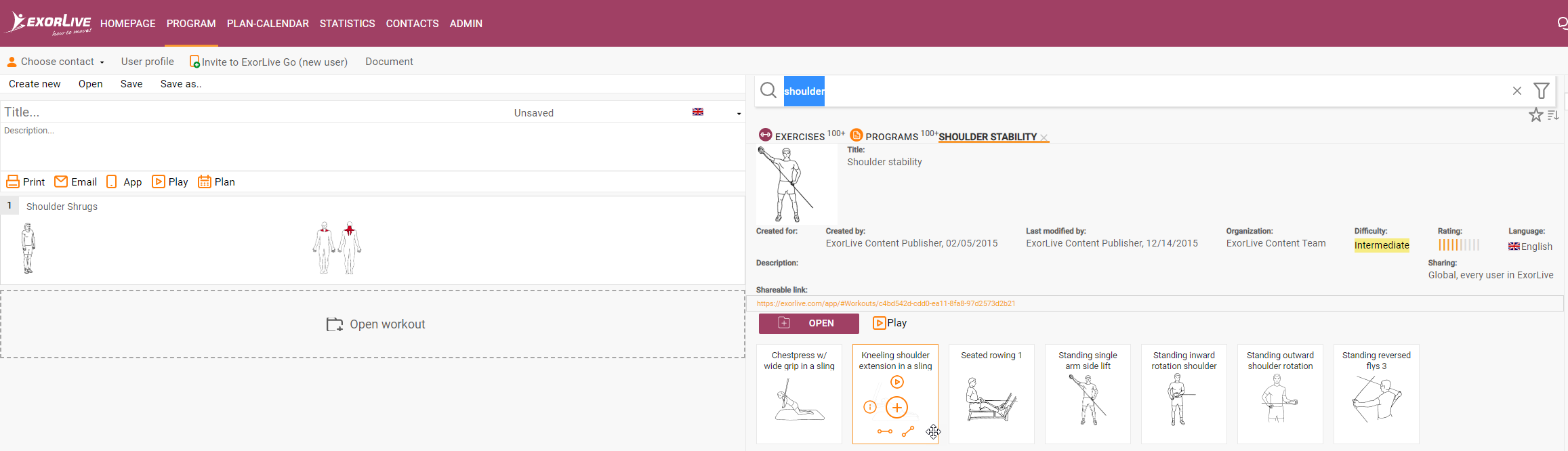
Task: Select the Standing single arm side lift card
Action: [x=1088, y=394]
